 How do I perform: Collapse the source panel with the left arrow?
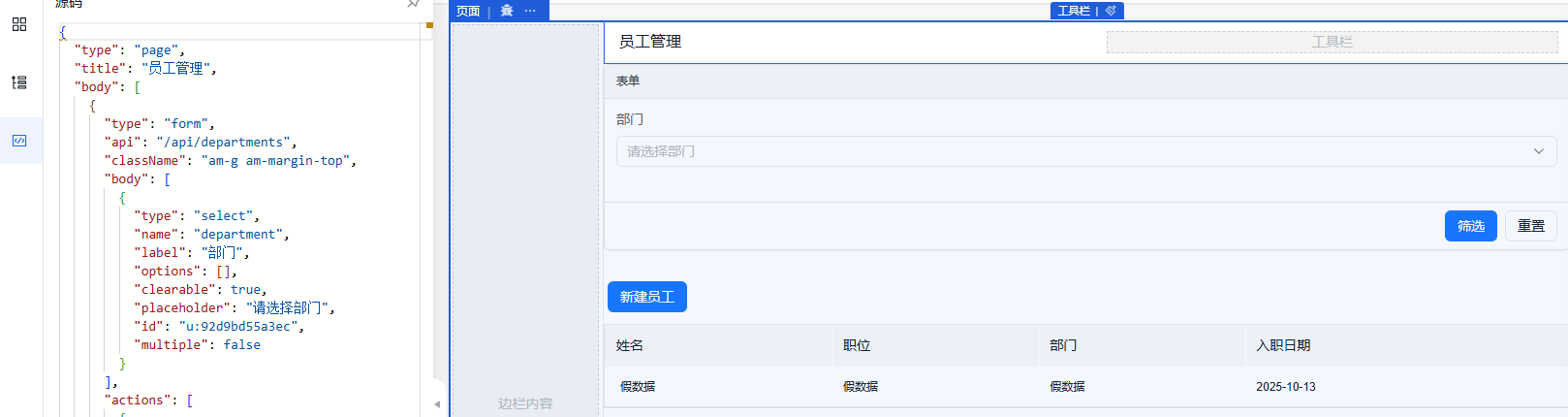click(437, 403)
